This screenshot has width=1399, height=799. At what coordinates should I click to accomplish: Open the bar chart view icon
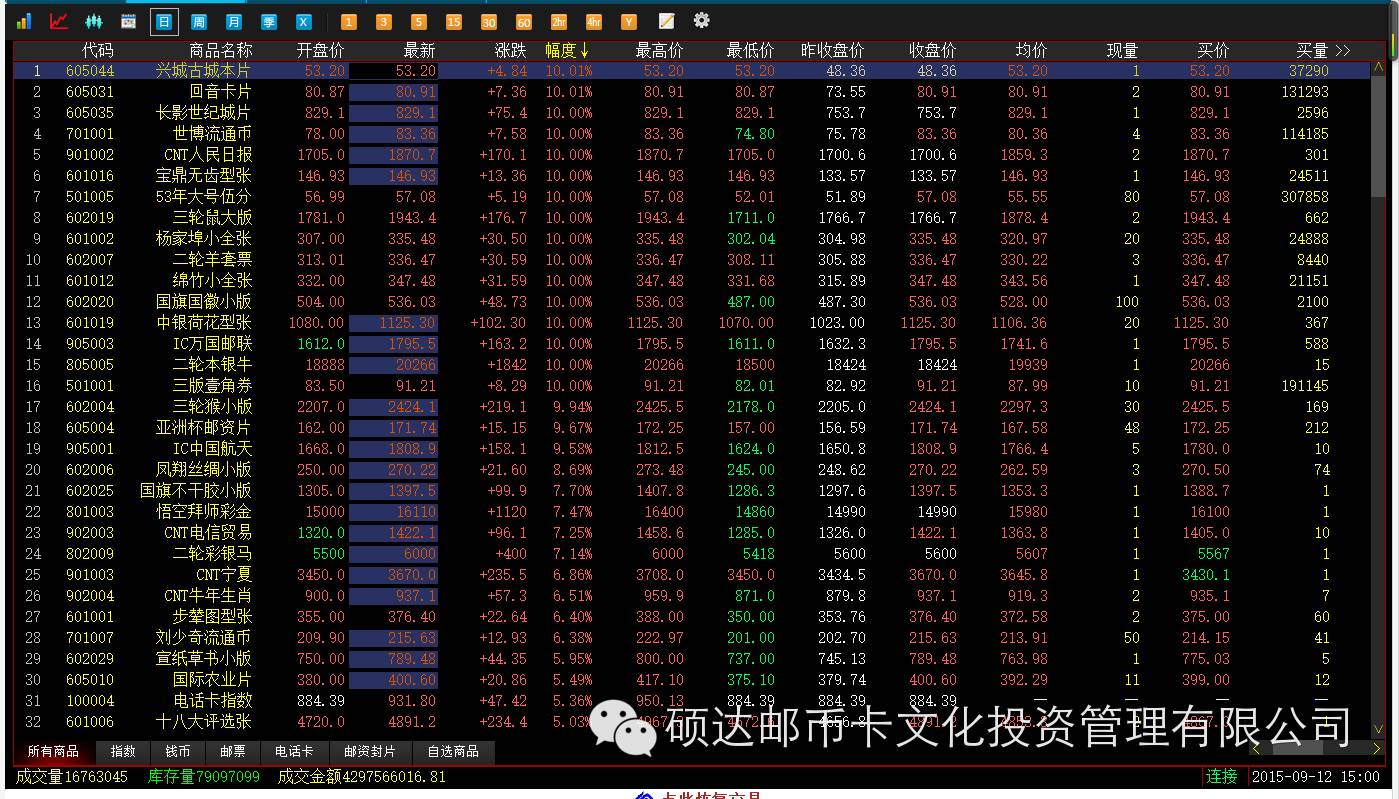[24, 21]
